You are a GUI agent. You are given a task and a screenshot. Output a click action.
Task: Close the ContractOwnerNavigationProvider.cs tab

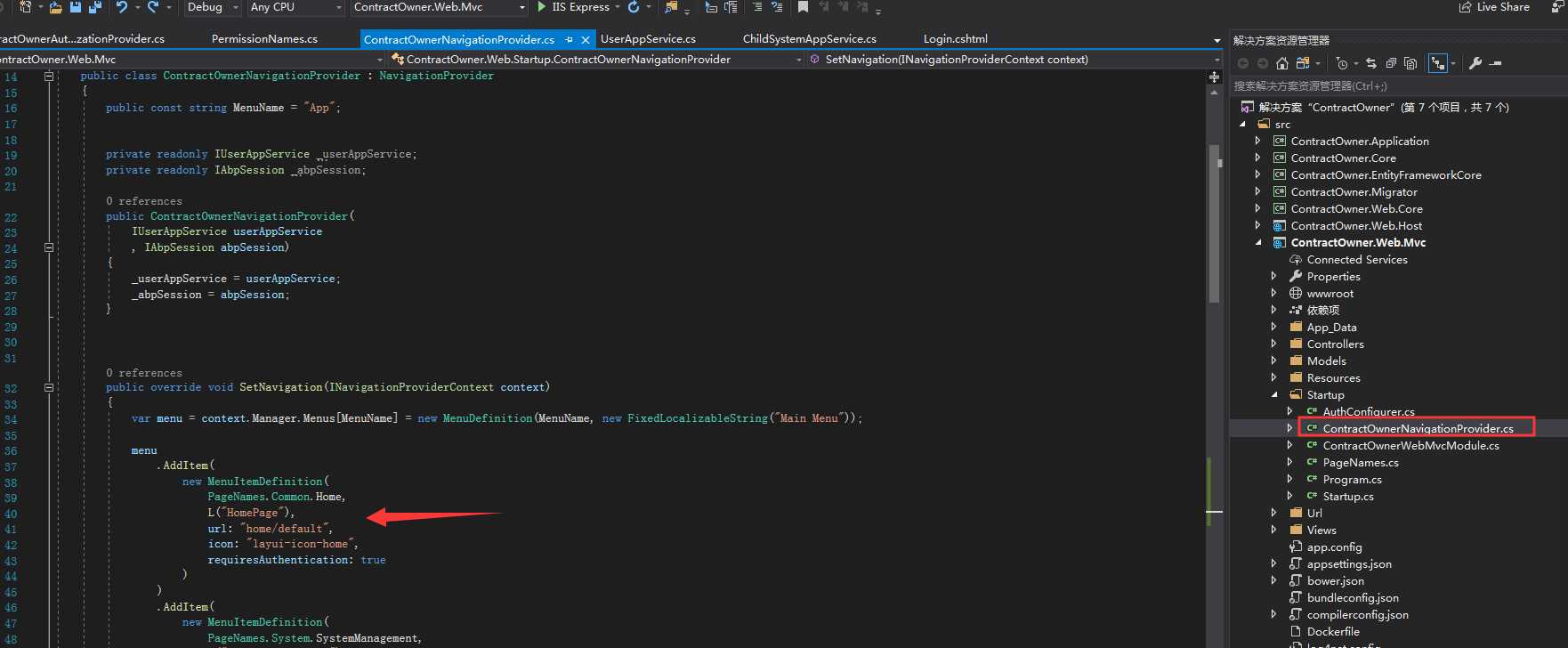(x=586, y=39)
